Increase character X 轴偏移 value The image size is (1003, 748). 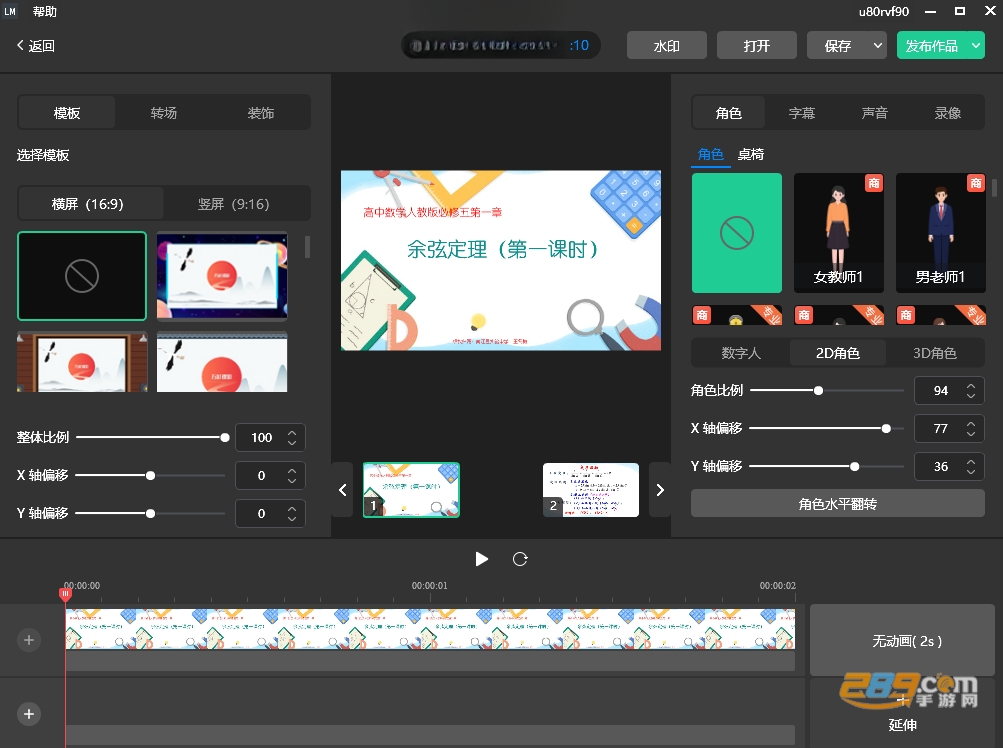[971, 424]
